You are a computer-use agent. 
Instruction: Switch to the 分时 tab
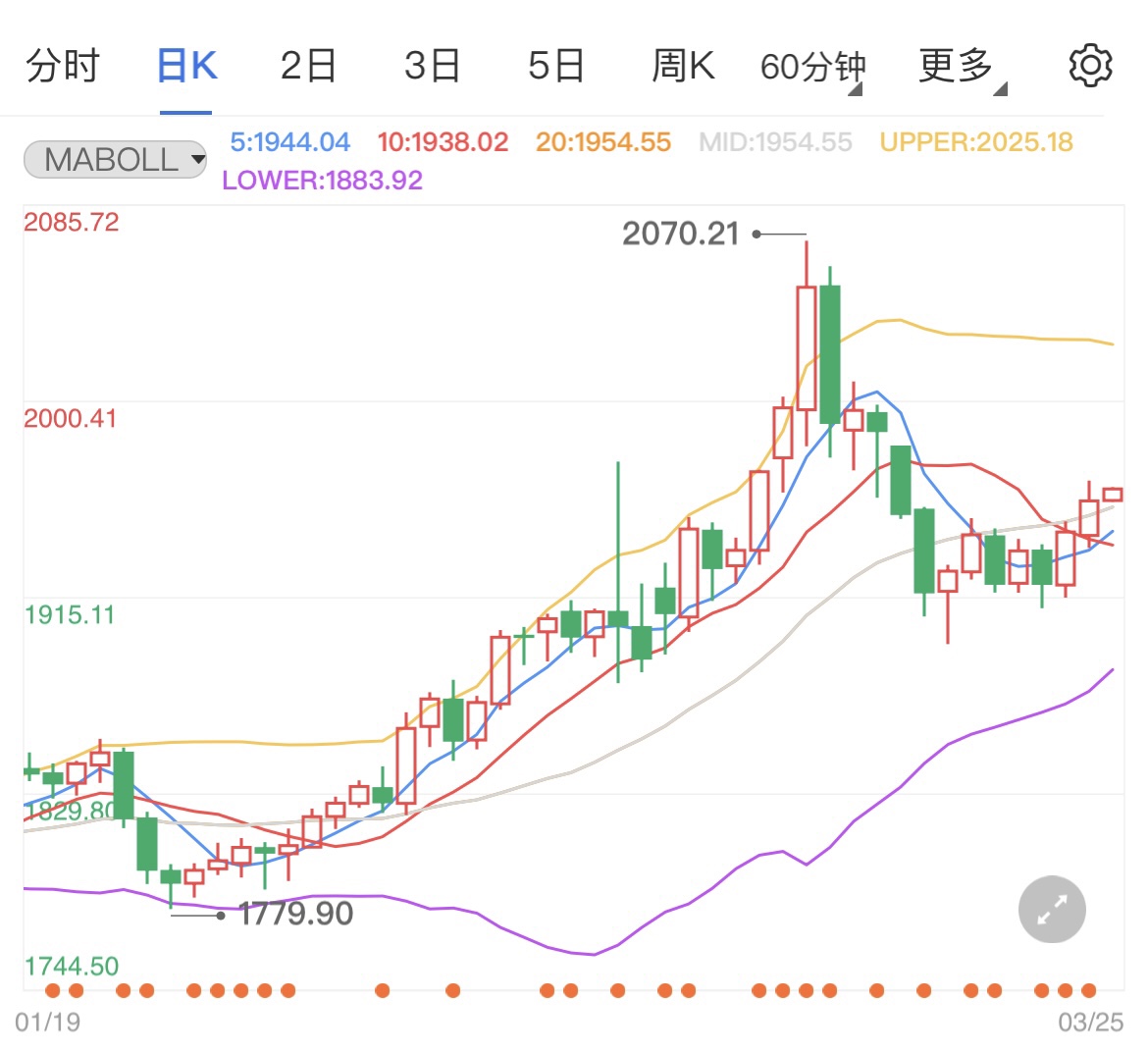[63, 66]
